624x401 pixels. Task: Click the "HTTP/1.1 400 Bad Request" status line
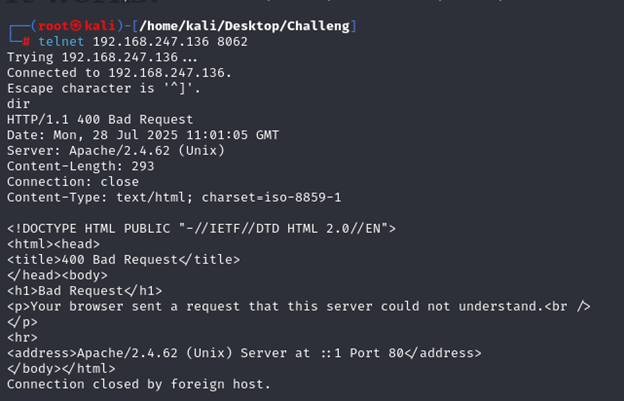[x=100, y=119]
